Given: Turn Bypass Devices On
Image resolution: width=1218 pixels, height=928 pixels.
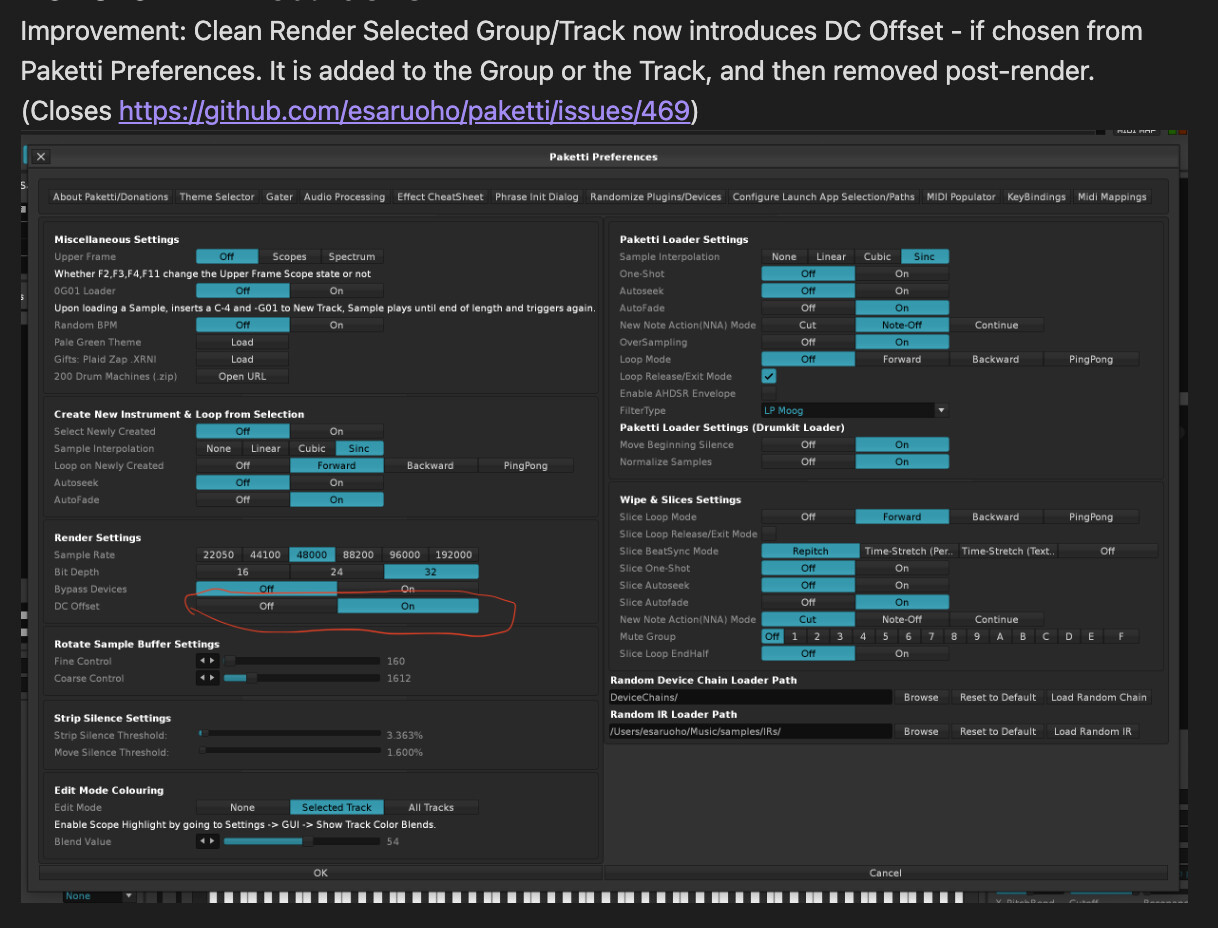Looking at the screenshot, I should pyautogui.click(x=408, y=589).
